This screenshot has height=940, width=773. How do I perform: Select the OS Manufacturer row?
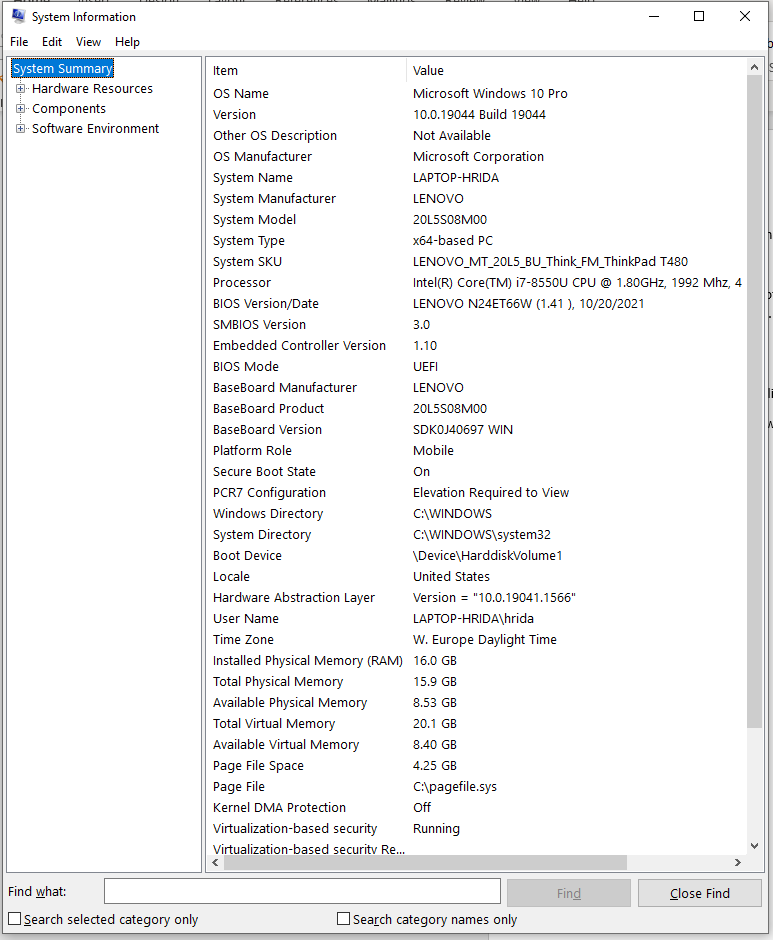pyautogui.click(x=477, y=156)
